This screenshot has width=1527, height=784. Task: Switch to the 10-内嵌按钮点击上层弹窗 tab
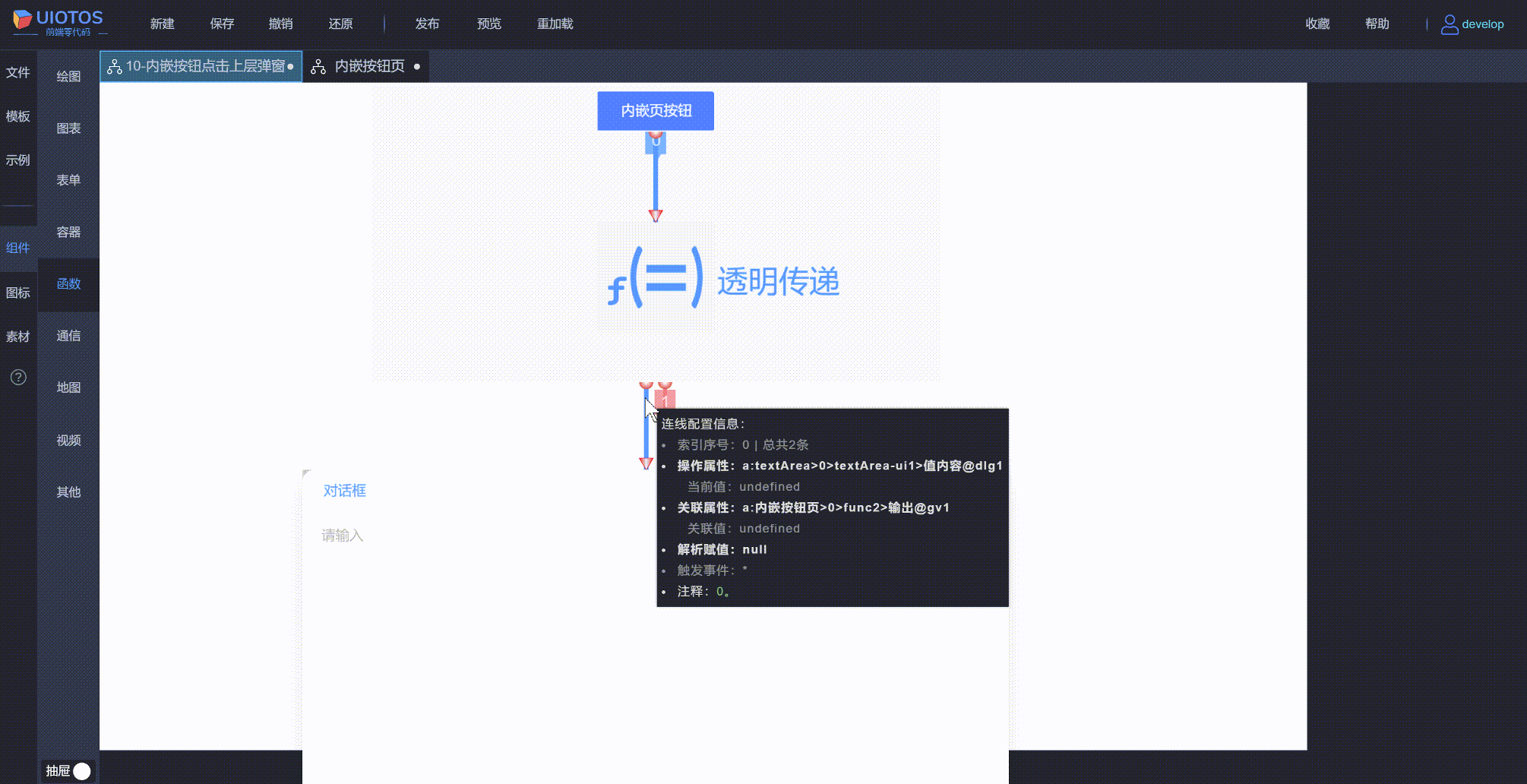(200, 66)
